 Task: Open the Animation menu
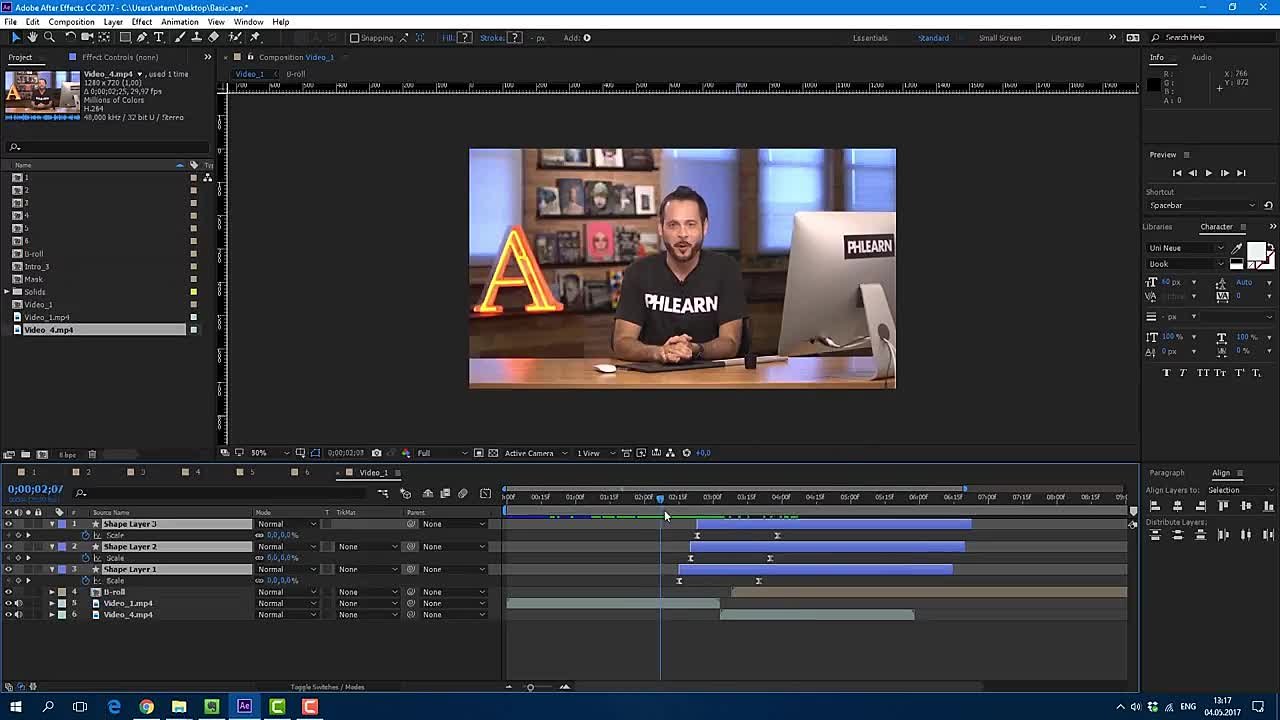[x=179, y=22]
